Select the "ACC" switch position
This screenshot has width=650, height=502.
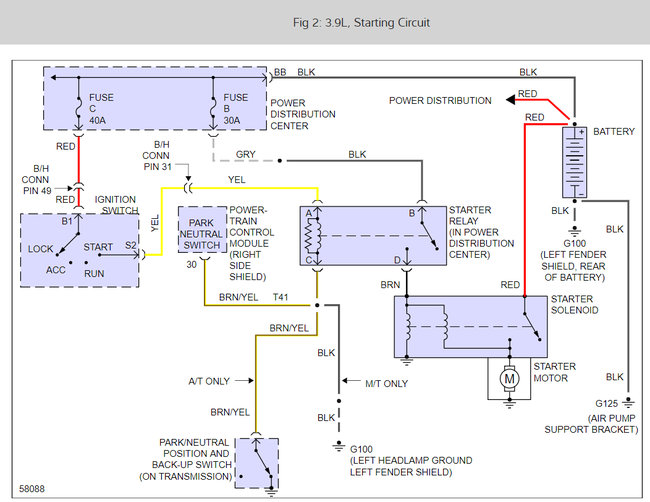[56, 270]
